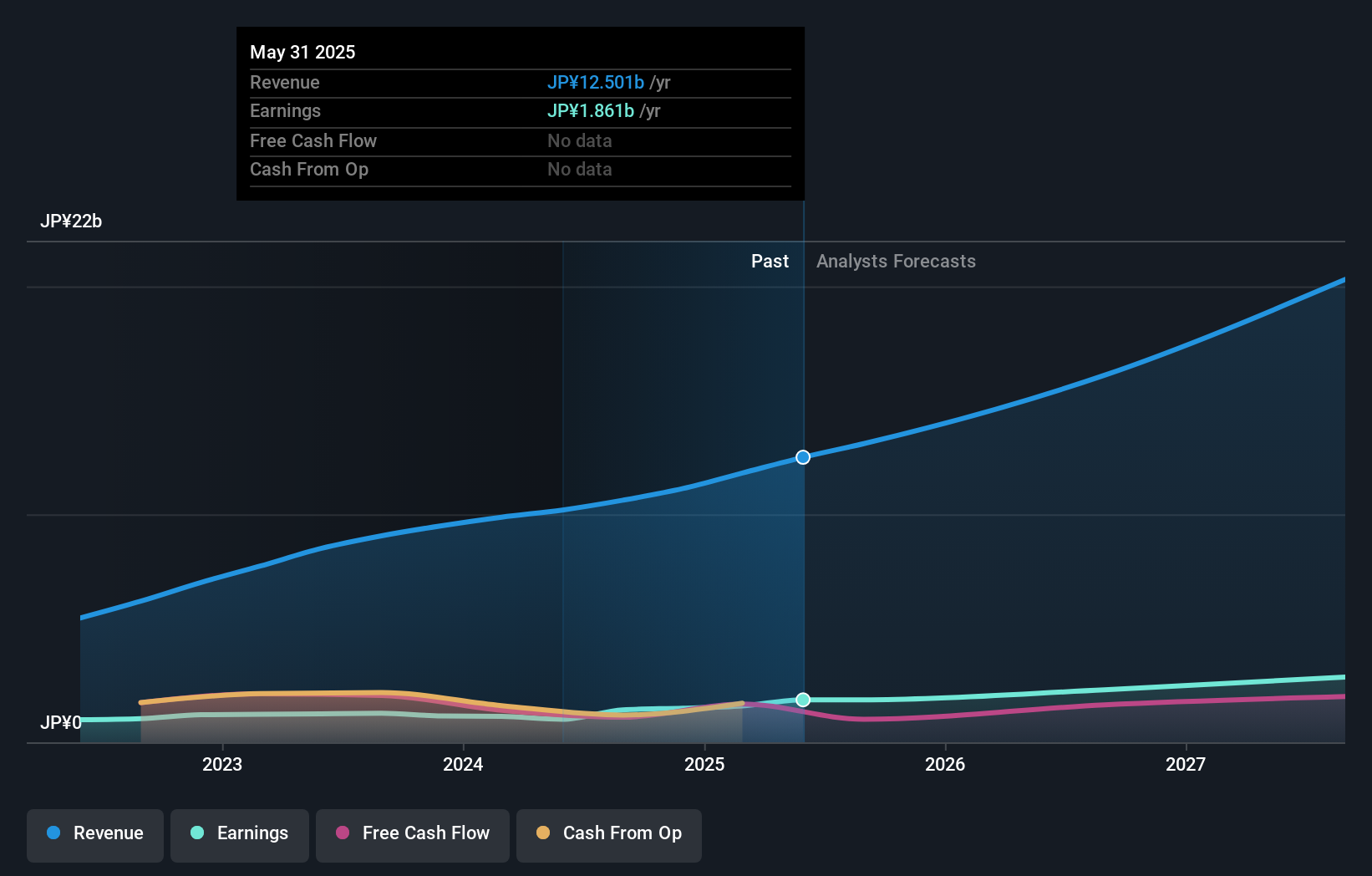
Task: Click the JP¥12.501b revenue value
Action: tap(596, 82)
